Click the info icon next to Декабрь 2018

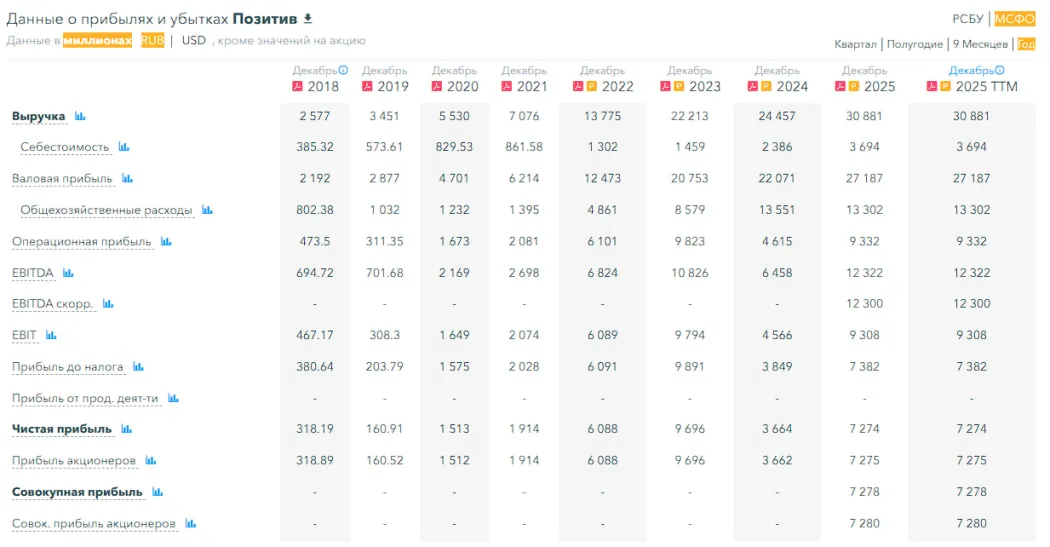pyautogui.click(x=343, y=71)
